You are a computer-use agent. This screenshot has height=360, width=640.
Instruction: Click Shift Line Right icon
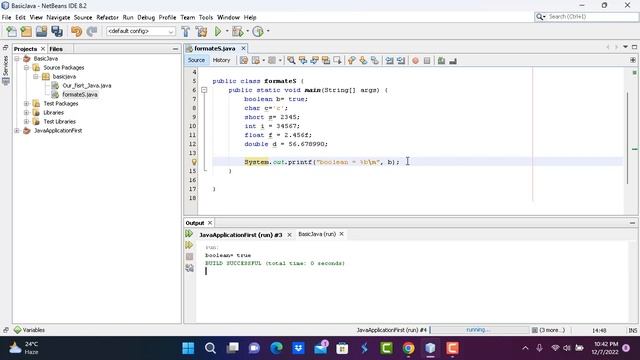coord(401,60)
